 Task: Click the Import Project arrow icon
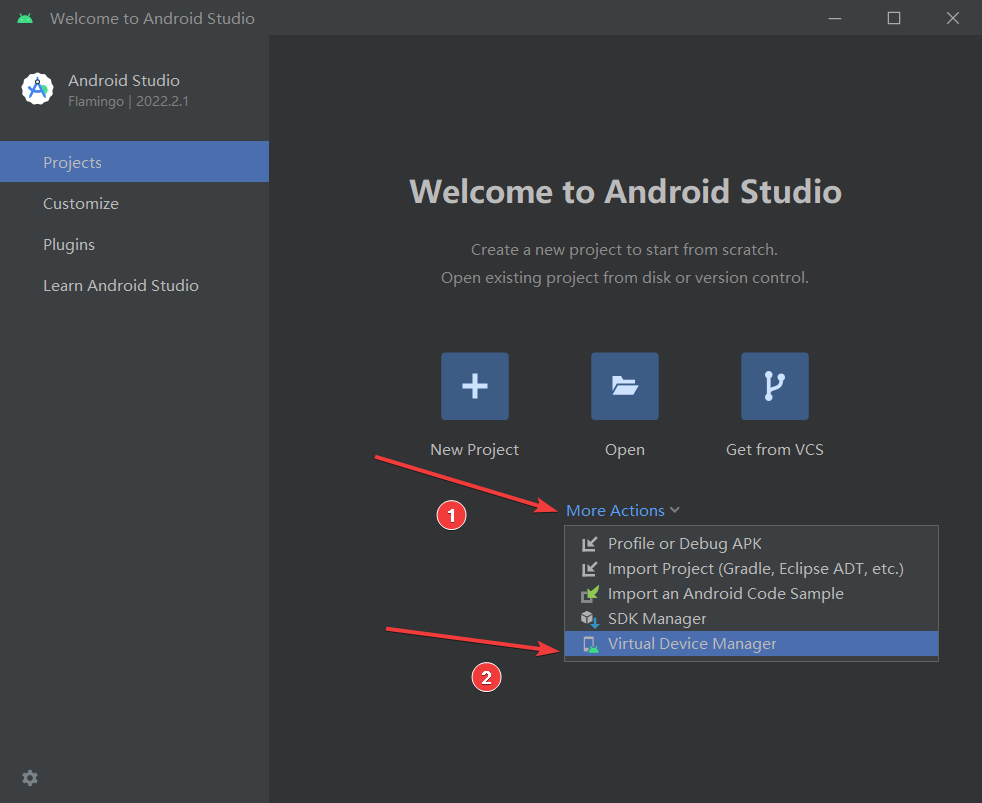coord(589,569)
